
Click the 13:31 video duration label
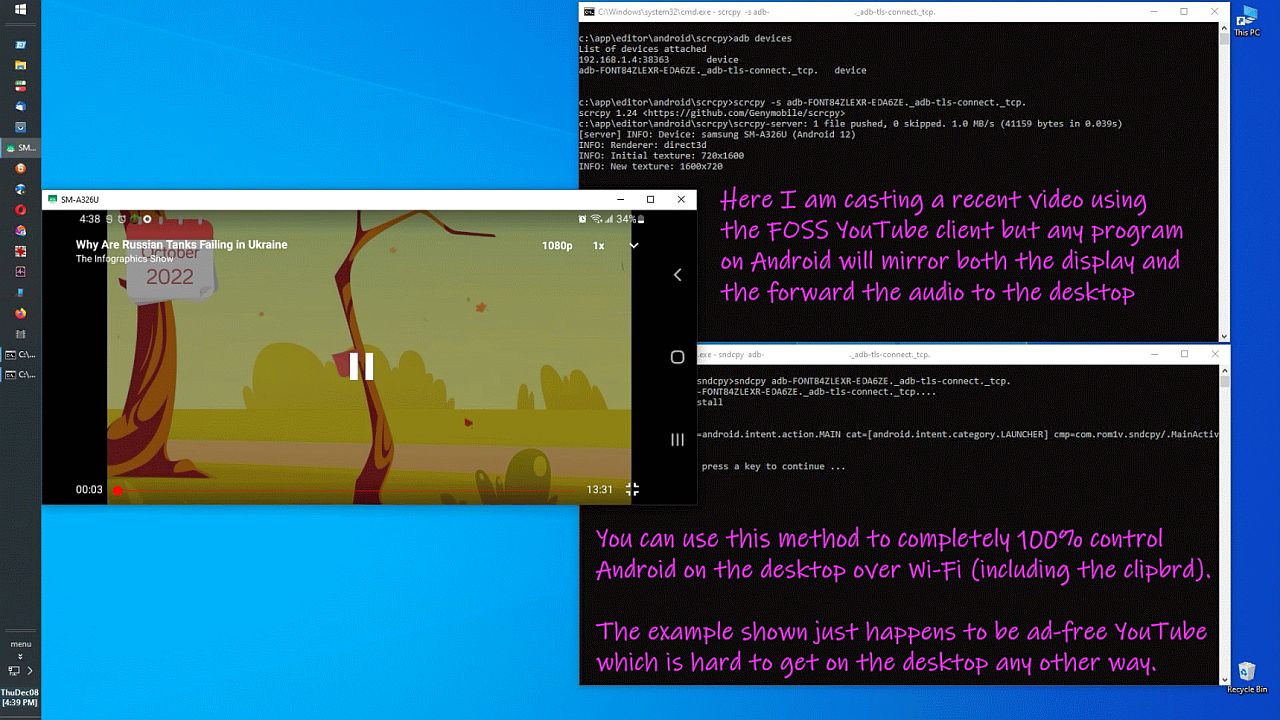pos(599,489)
